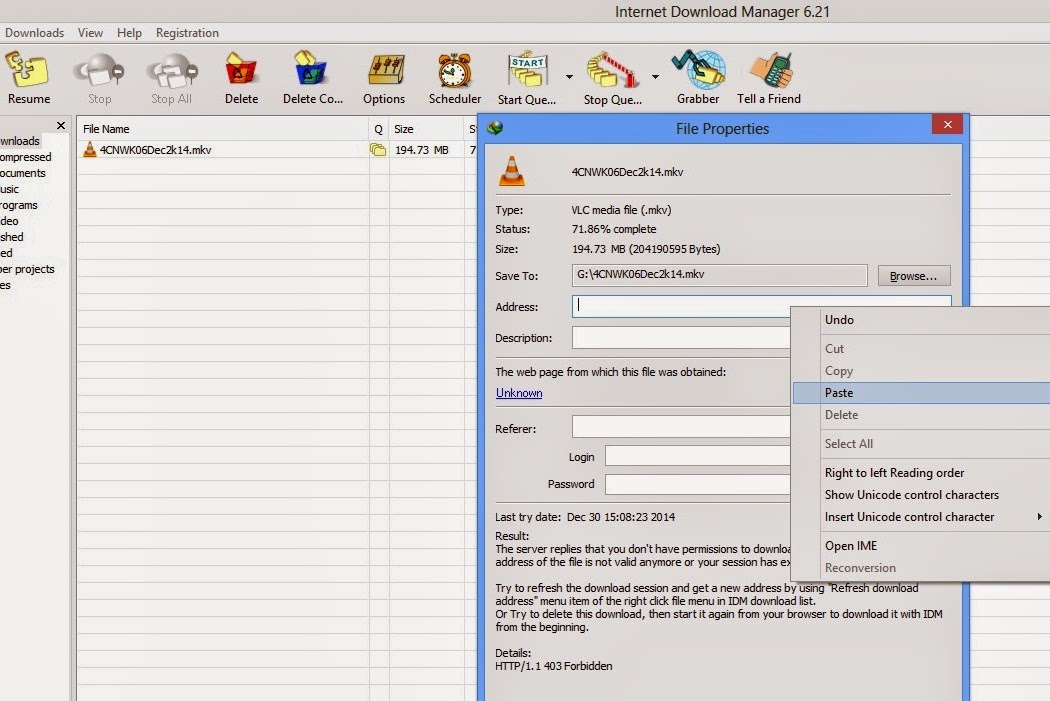This screenshot has width=1050, height=701.
Task: Select the Compressed category in sidebar
Action: pyautogui.click(x=25, y=157)
